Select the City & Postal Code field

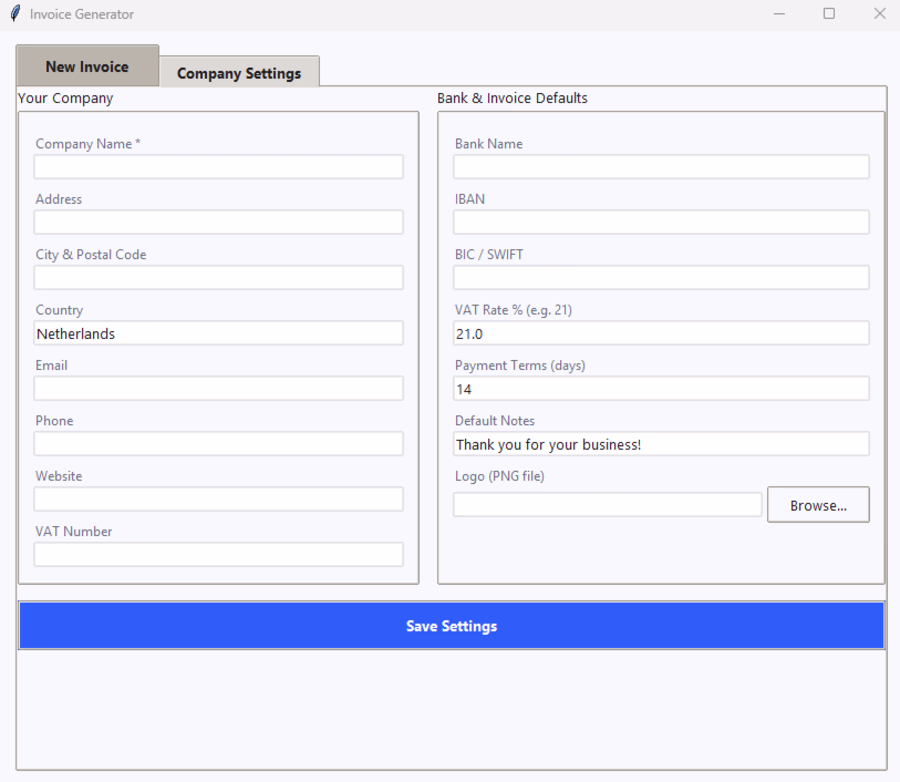tap(219, 277)
